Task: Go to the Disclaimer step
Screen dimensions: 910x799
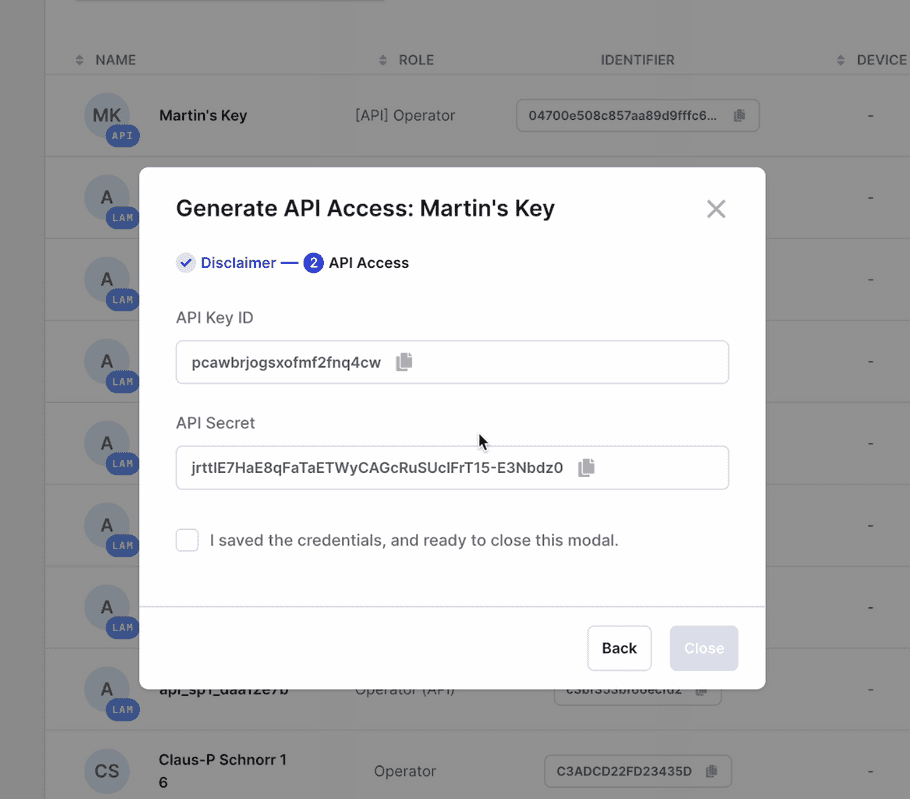Action: (237, 263)
